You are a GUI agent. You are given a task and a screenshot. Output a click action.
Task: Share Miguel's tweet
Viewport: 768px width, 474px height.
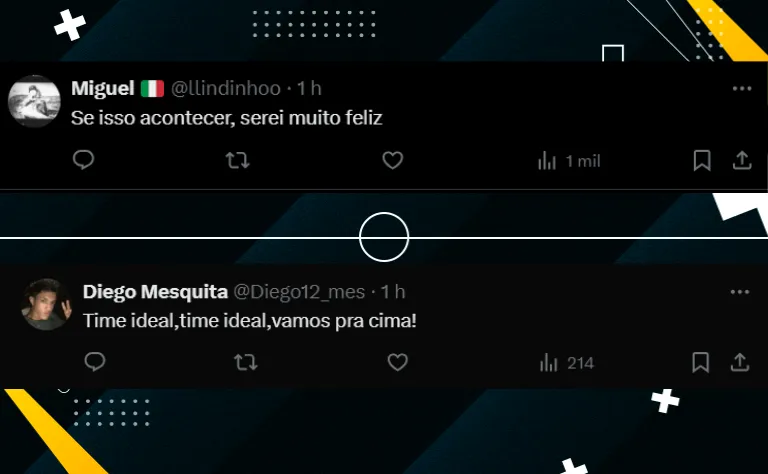pyautogui.click(x=742, y=160)
